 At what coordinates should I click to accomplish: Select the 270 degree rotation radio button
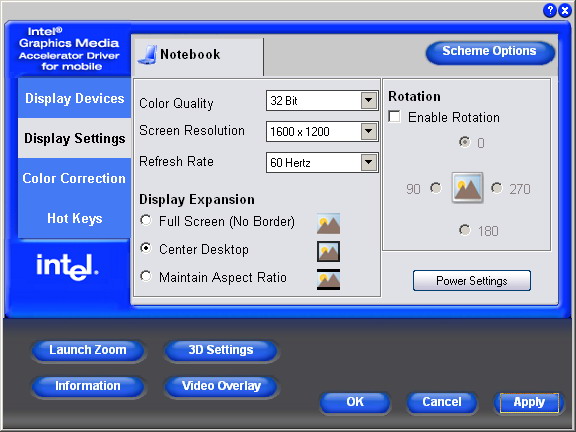pos(497,188)
